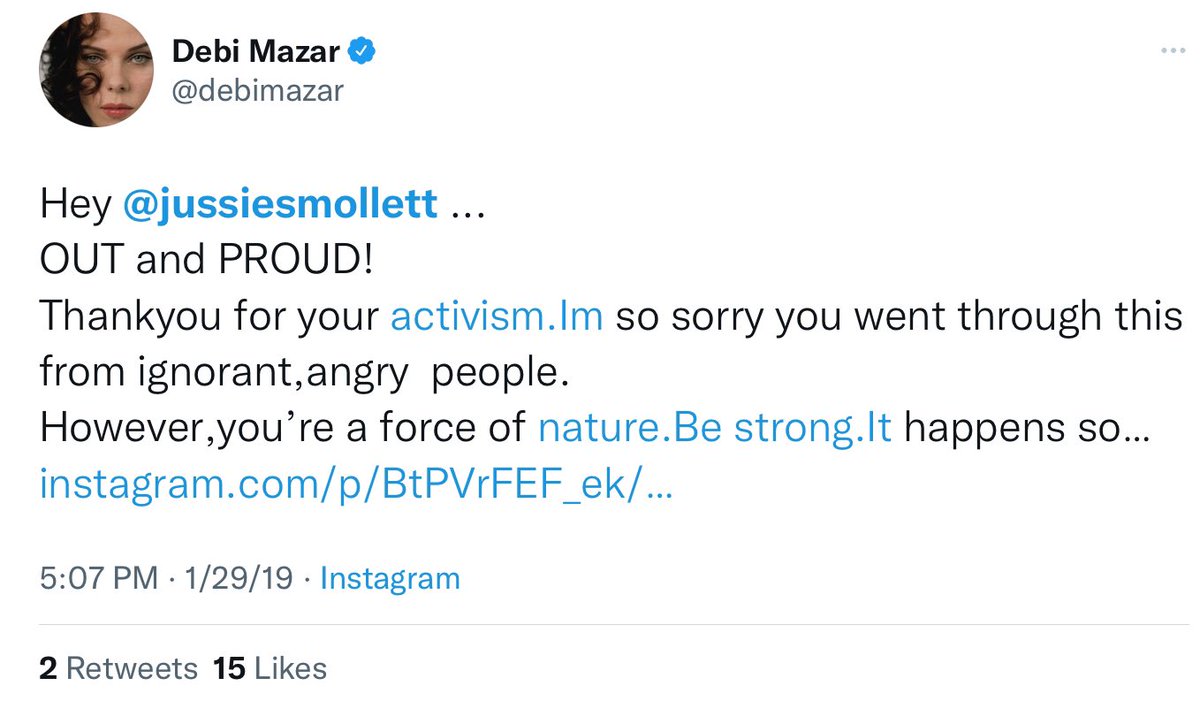
Task: Open the Instagram source label
Action: click(390, 578)
